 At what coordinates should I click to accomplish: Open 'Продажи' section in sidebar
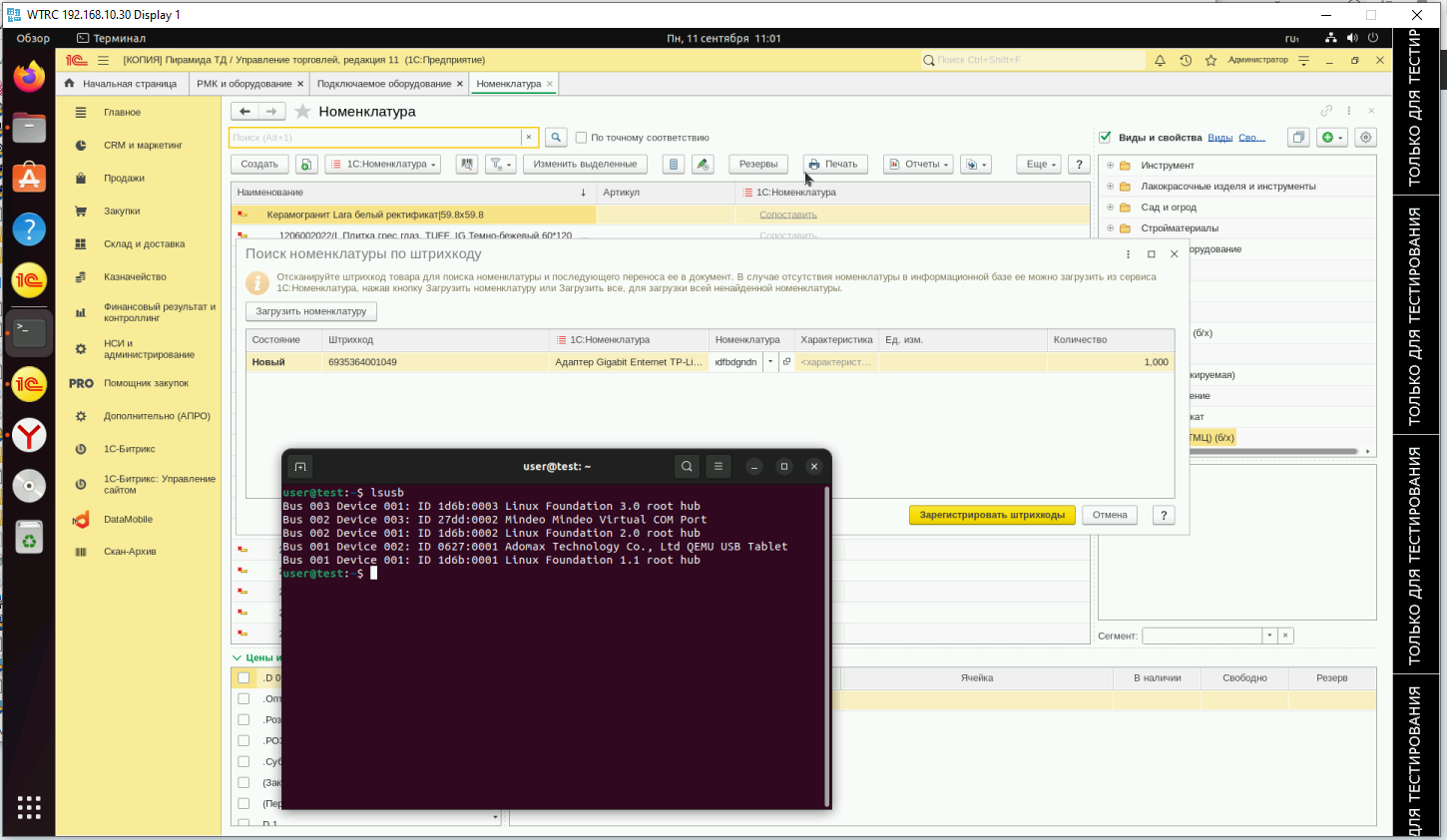click(124, 179)
